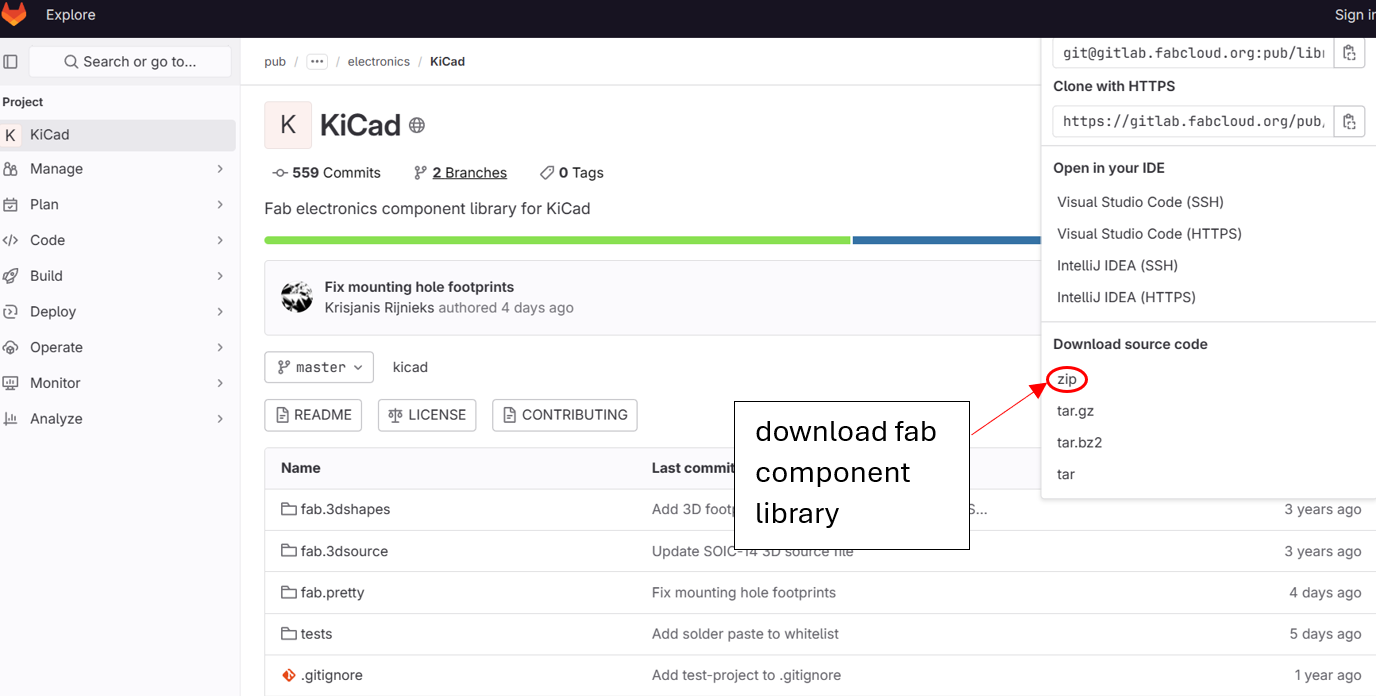Open the Fix mounting hole footprints commit
Viewport: 1376px width, 696px height.
tap(419, 287)
